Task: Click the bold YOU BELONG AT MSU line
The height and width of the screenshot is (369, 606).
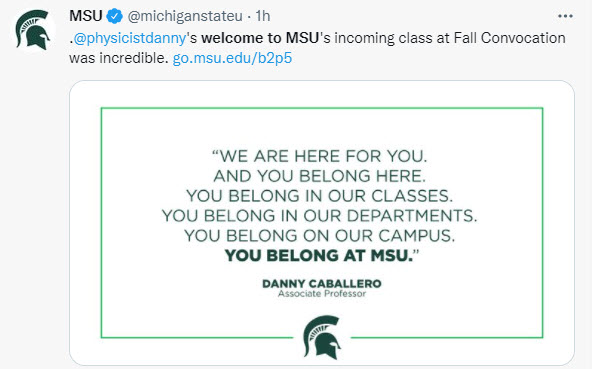Action: 322,255
